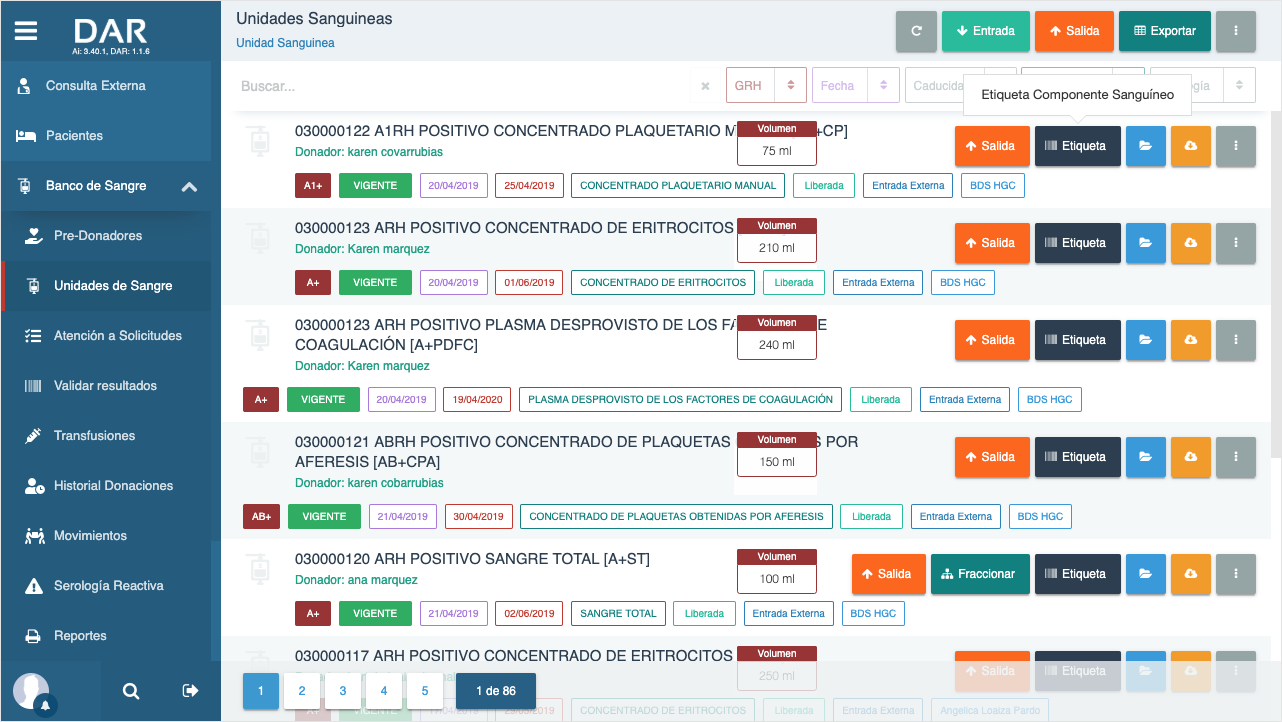Click cloud download icon for unit 030000122

1191,146
